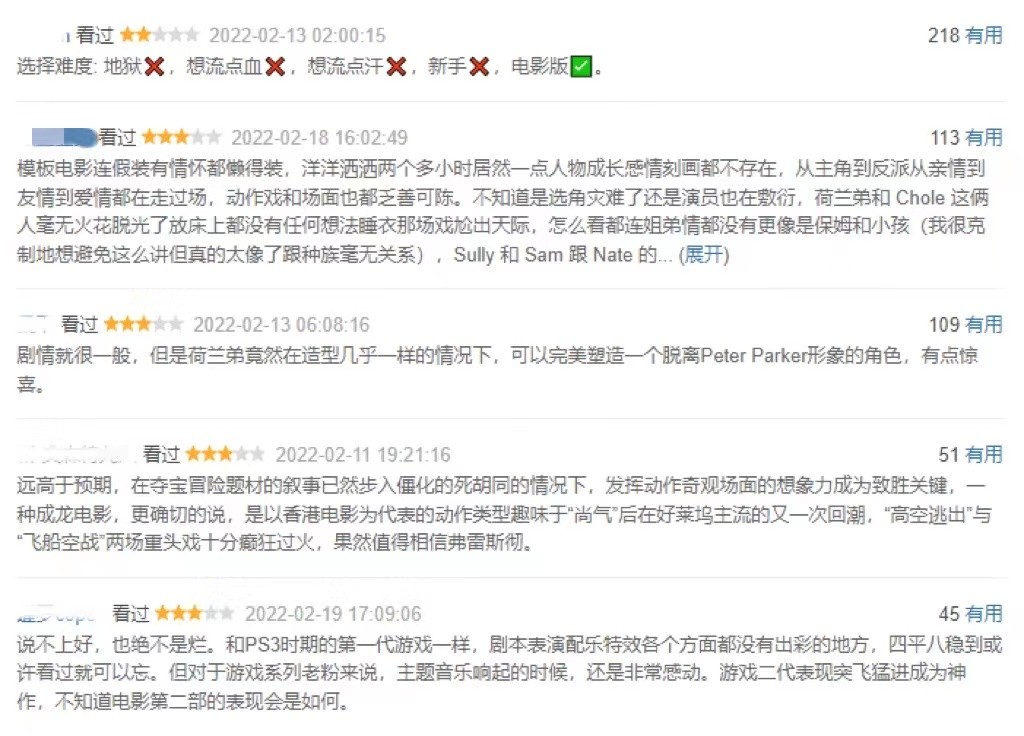Expand the truncated review with 展开
Image resolution: width=1024 pixels, height=736 pixels.
(x=703, y=254)
